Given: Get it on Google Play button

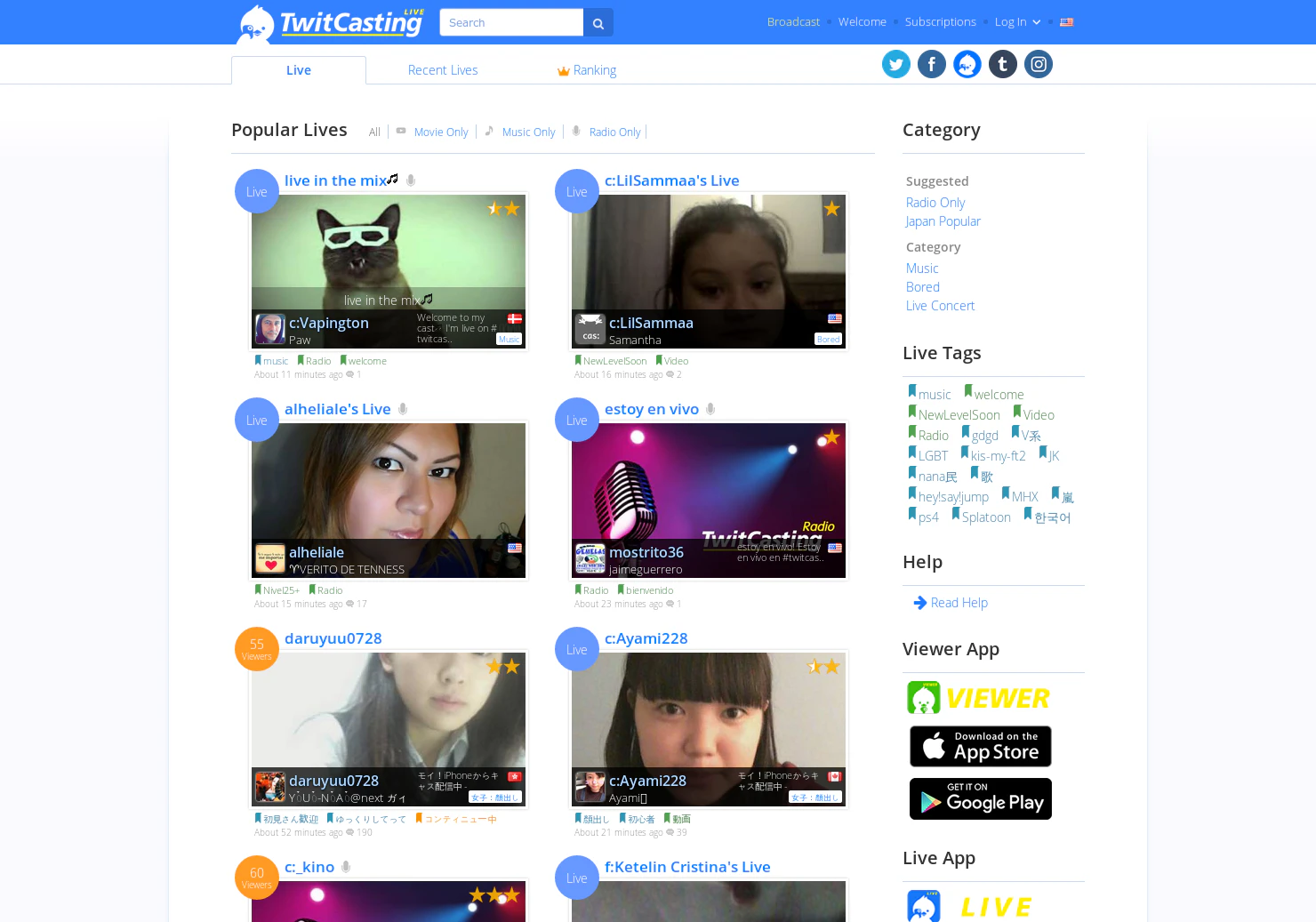Looking at the screenshot, I should click(x=981, y=799).
